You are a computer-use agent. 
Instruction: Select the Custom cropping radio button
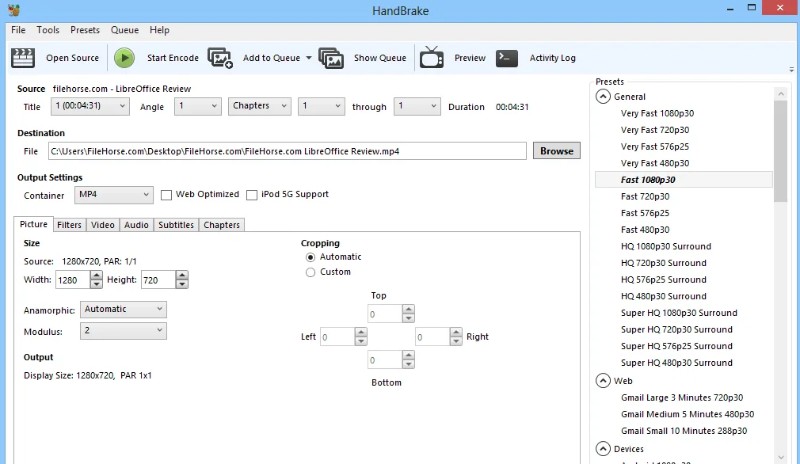coord(310,272)
